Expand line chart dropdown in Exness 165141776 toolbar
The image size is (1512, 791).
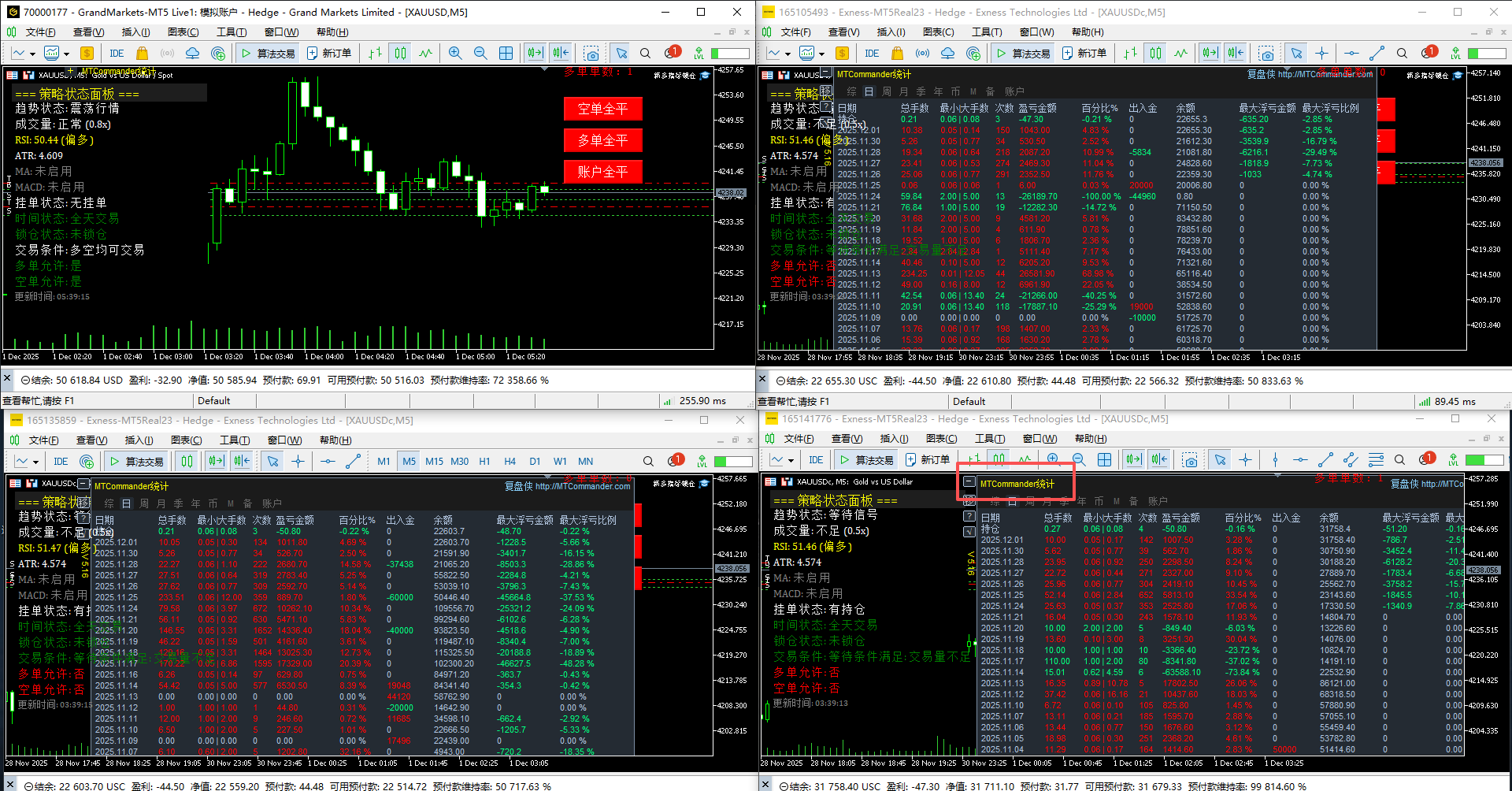(x=791, y=460)
